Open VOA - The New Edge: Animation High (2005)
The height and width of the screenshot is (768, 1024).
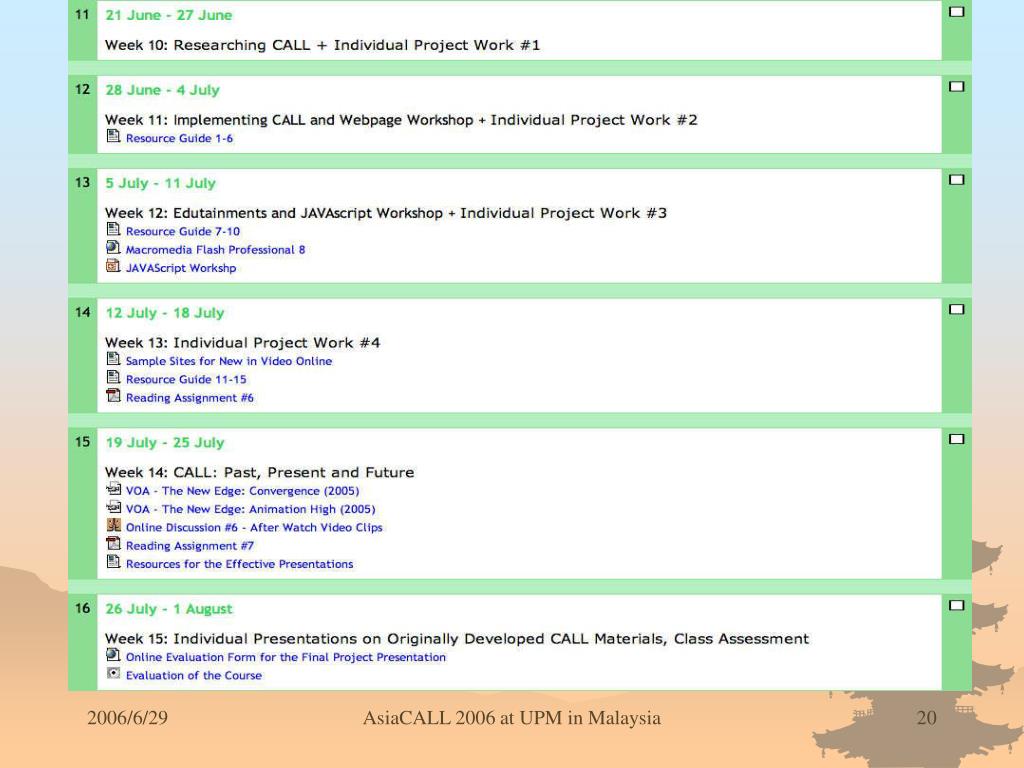coord(251,509)
